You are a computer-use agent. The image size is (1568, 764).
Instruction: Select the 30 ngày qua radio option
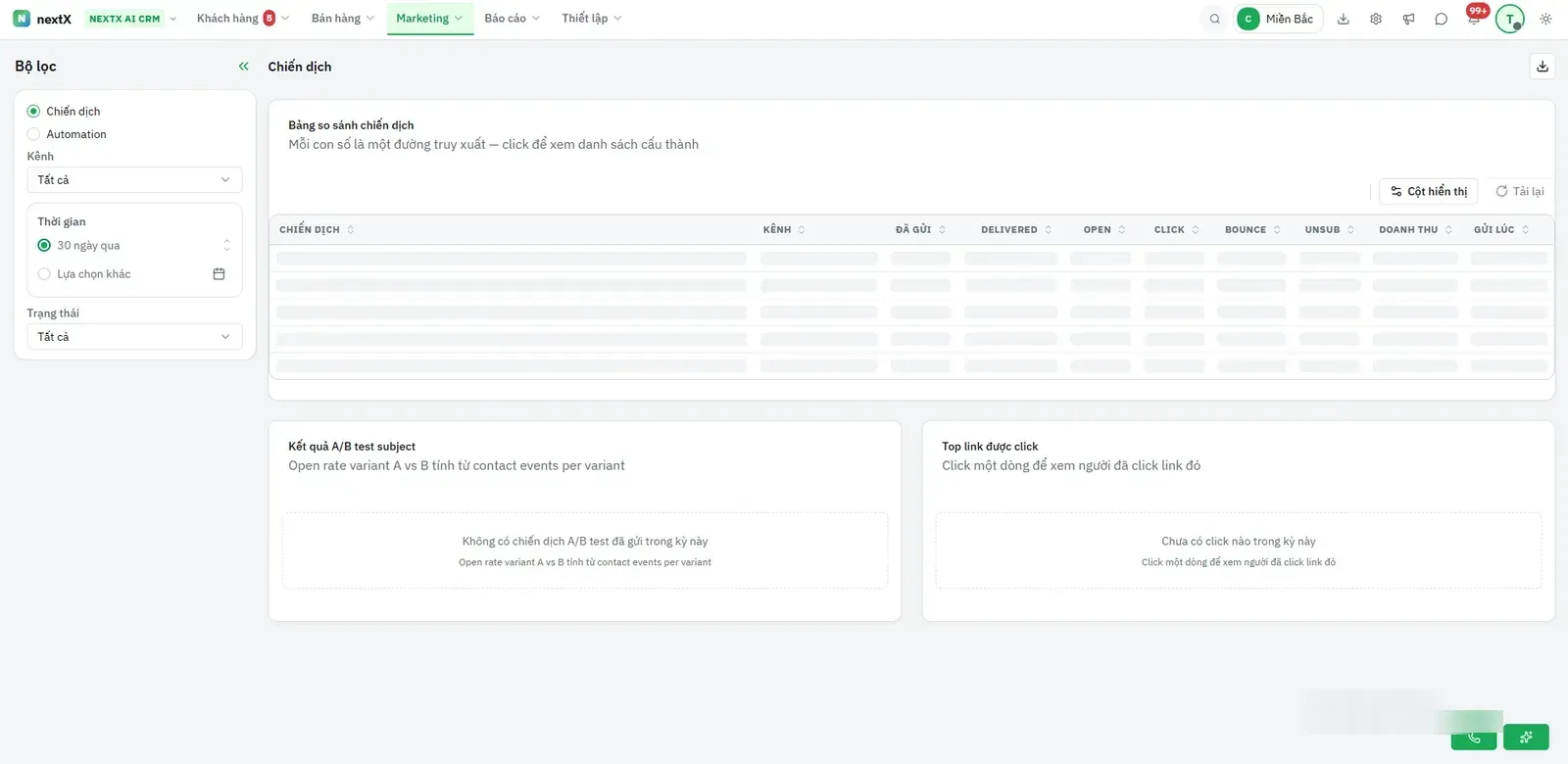(44, 246)
